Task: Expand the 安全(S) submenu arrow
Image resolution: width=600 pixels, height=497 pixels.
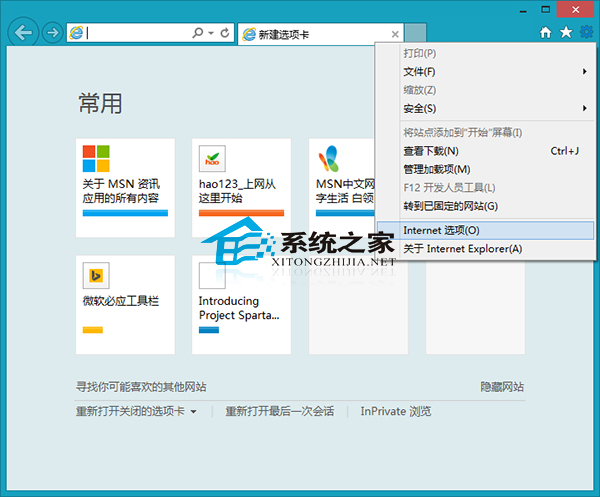Action: (585, 108)
